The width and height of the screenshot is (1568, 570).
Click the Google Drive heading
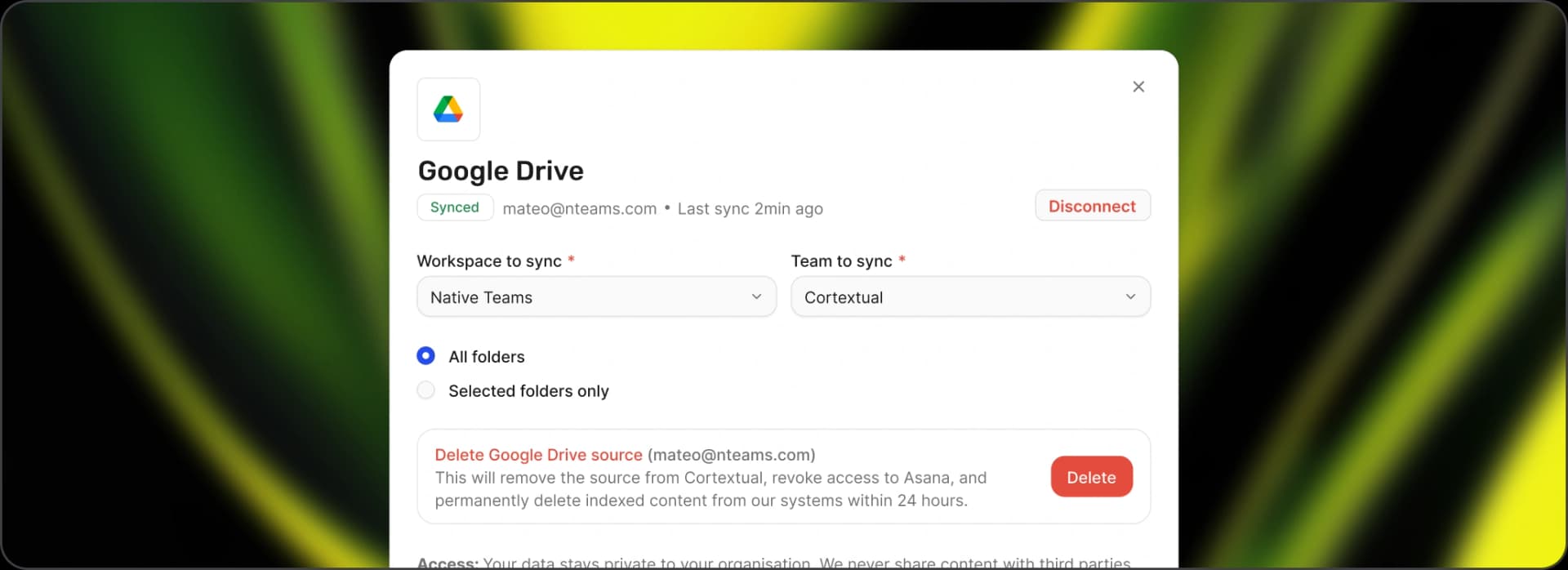pos(501,171)
